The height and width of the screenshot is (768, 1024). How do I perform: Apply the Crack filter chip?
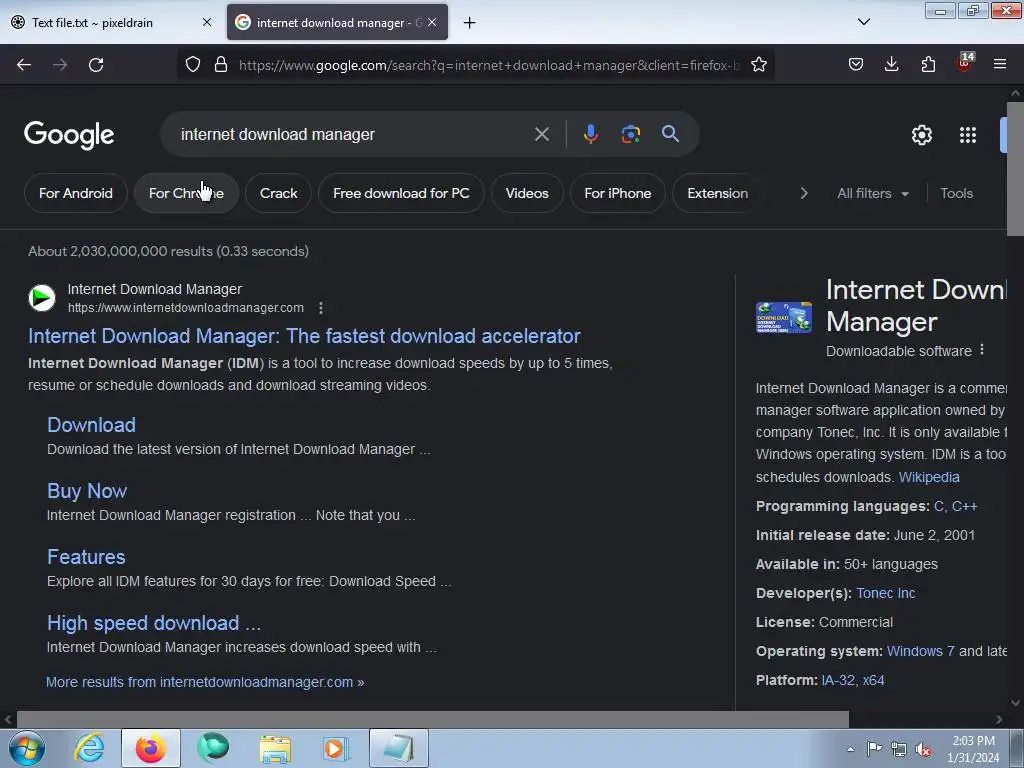point(278,193)
